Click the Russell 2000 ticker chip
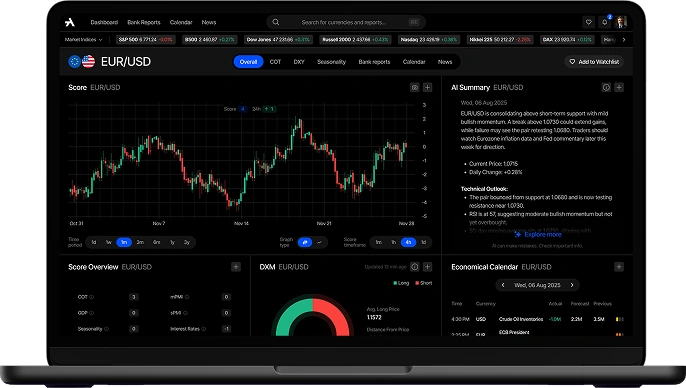686x388 pixels. coord(355,40)
